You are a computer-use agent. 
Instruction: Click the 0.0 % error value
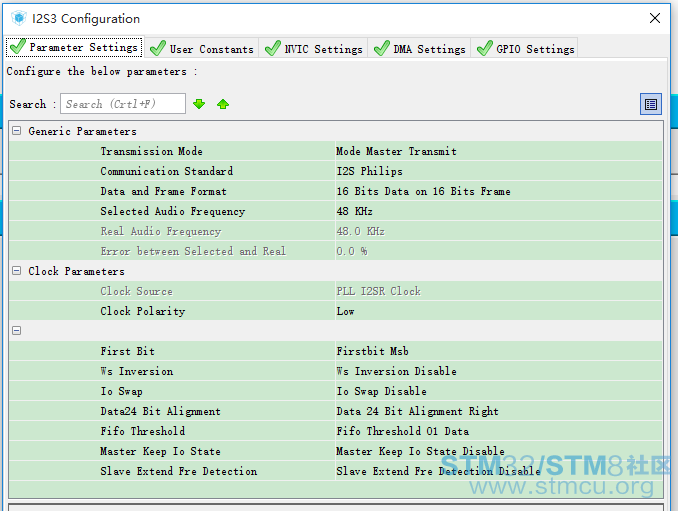tap(352, 251)
